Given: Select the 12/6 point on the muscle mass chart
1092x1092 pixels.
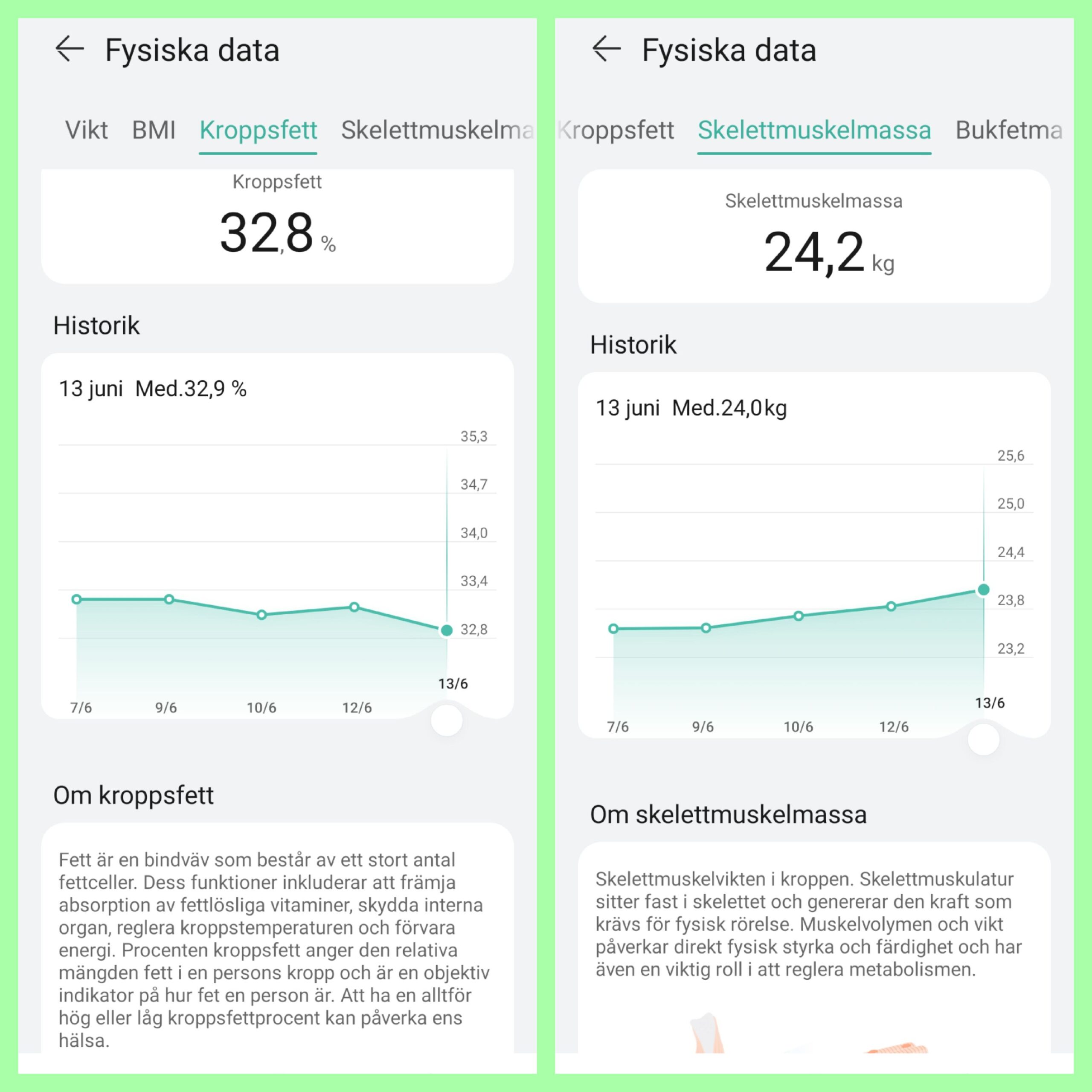Looking at the screenshot, I should (x=892, y=607).
